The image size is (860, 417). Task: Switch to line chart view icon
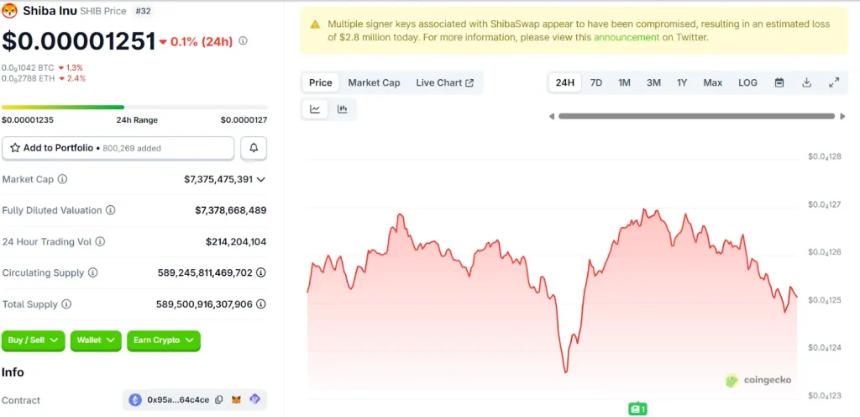click(315, 109)
